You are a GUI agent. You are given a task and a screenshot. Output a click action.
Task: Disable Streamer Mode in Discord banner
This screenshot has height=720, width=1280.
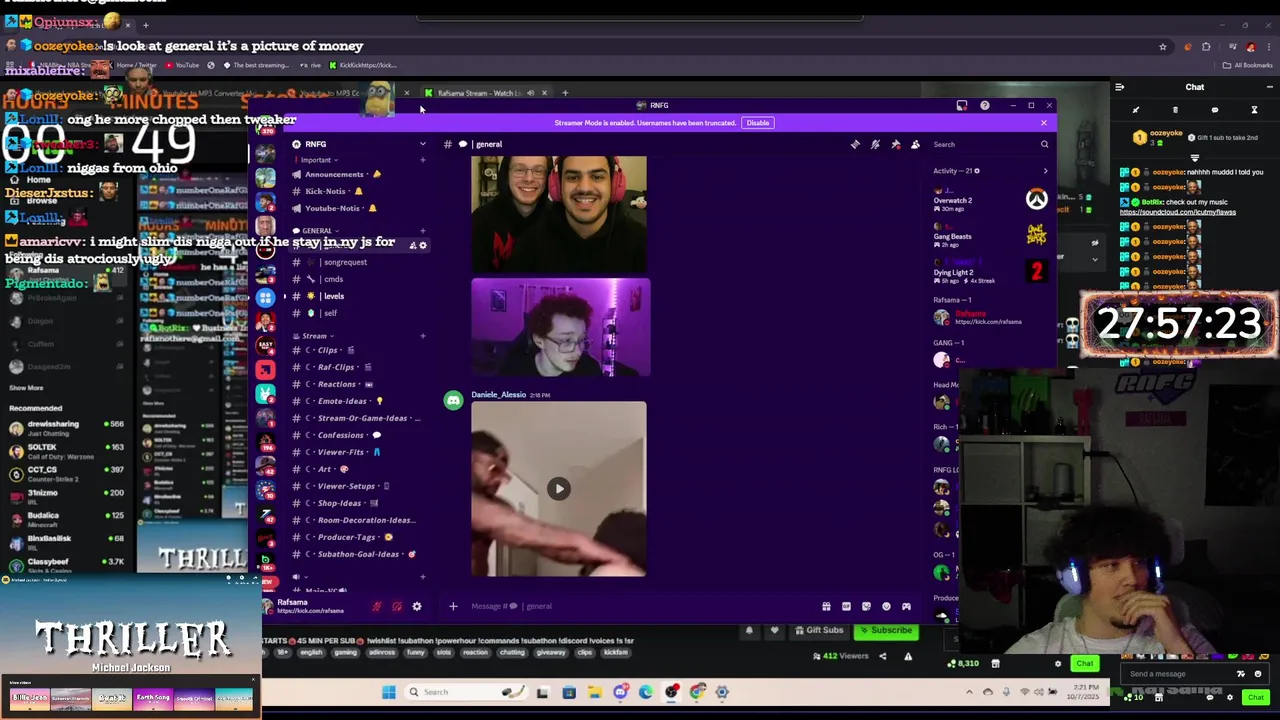[x=757, y=123]
